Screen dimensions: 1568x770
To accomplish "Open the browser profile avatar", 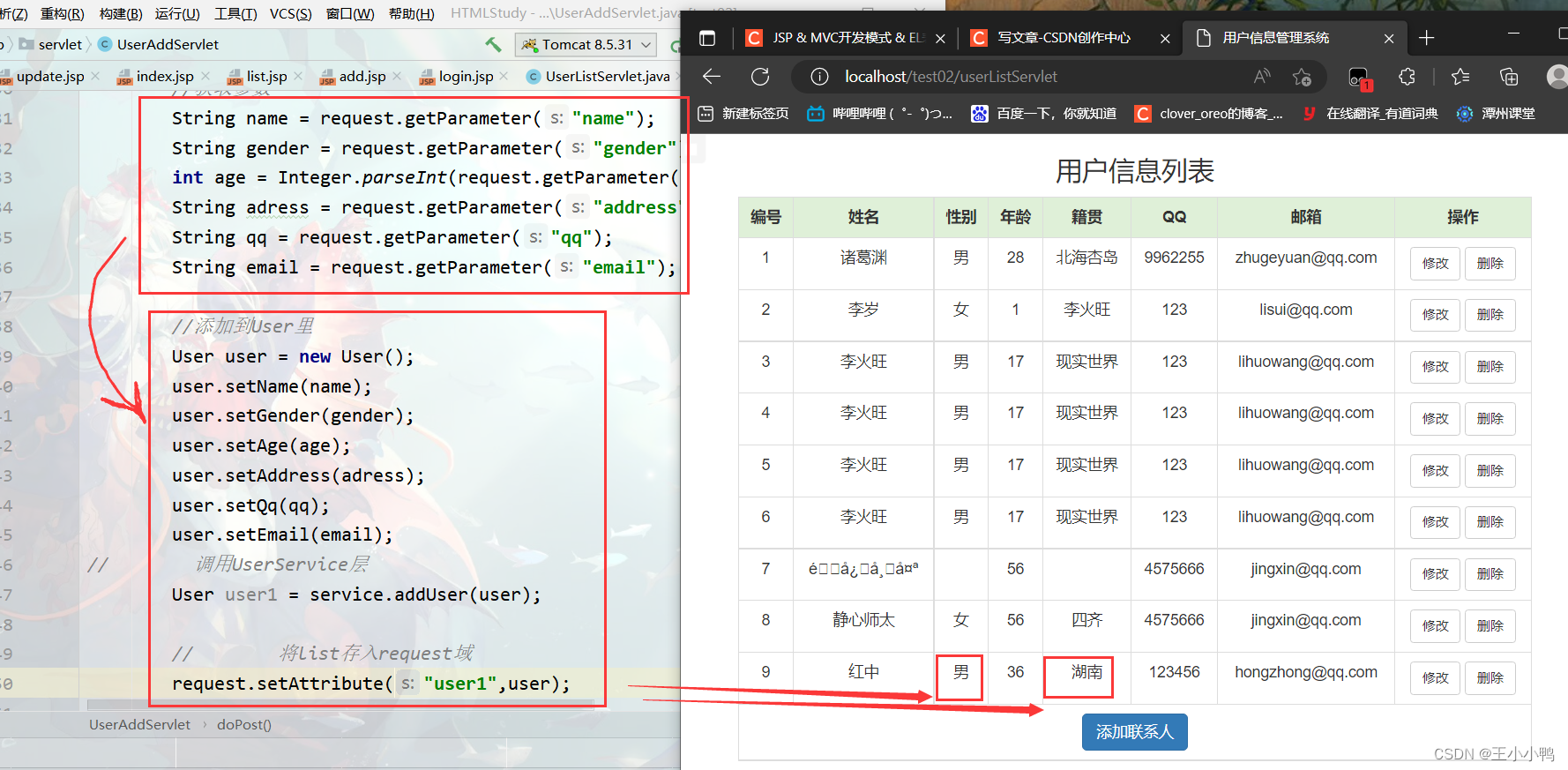I will [x=1557, y=77].
